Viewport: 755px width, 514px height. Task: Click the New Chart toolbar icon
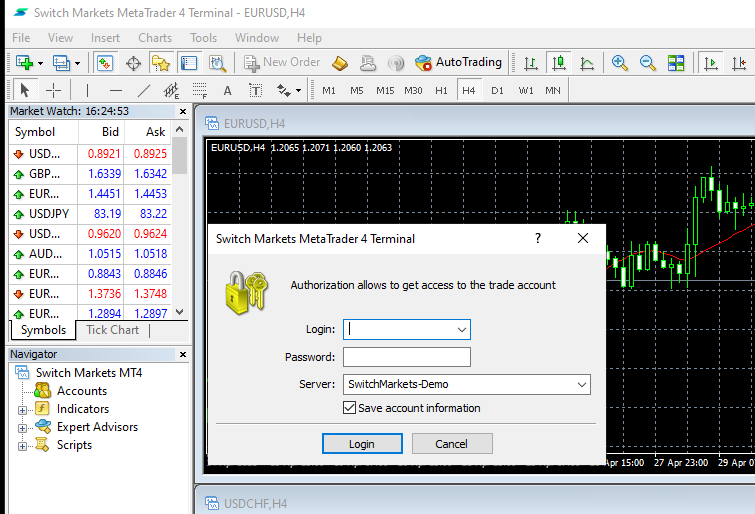click(x=24, y=63)
